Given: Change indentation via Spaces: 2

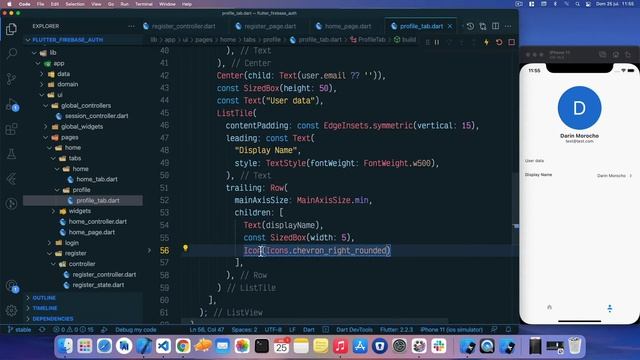Looking at the screenshot, I should coord(244,330).
